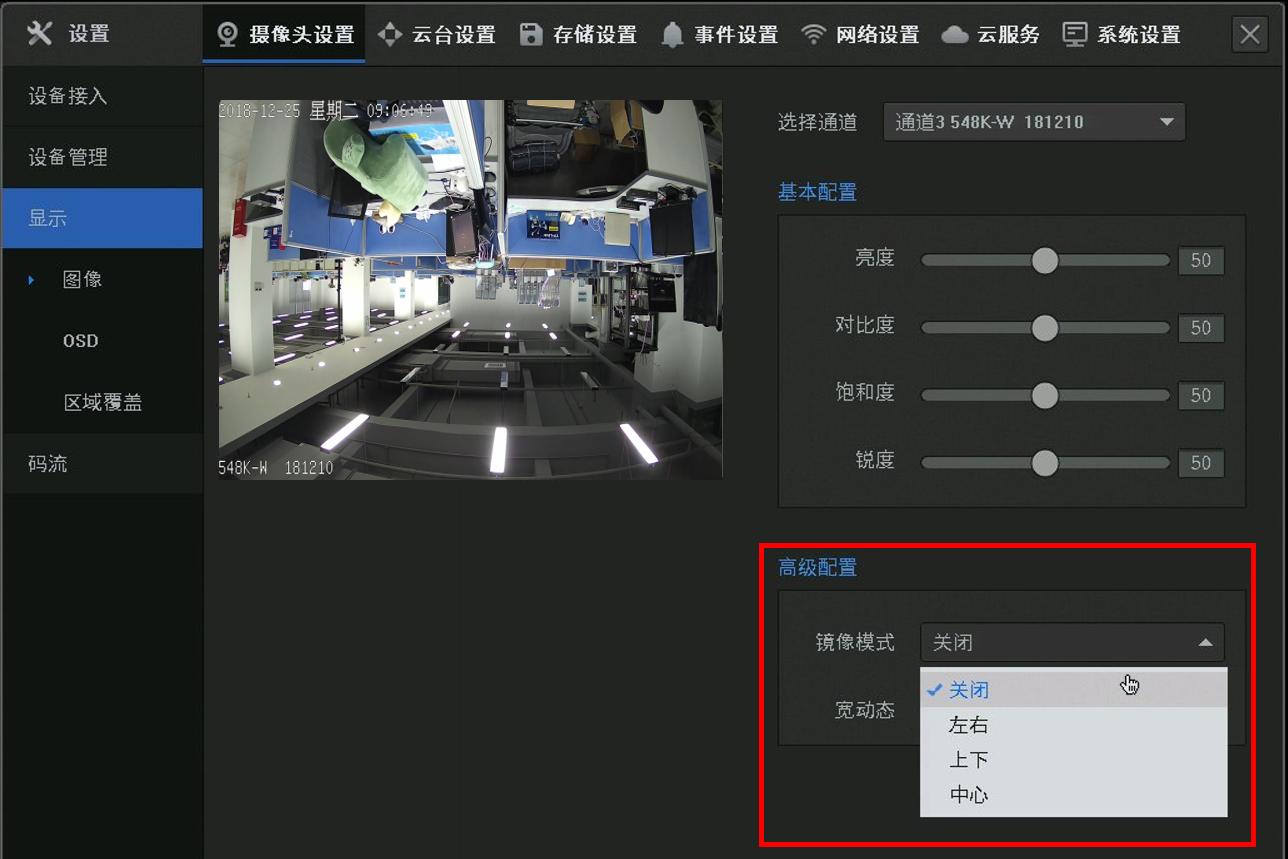Click the channel dropdown arrow
1288x859 pixels.
(x=1166, y=122)
